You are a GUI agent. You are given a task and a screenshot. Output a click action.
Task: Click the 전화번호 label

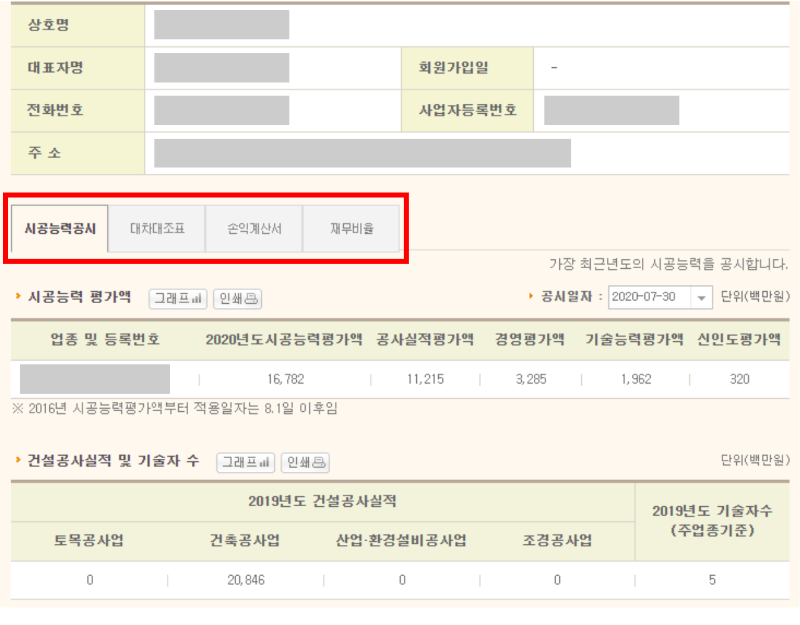coord(55,110)
